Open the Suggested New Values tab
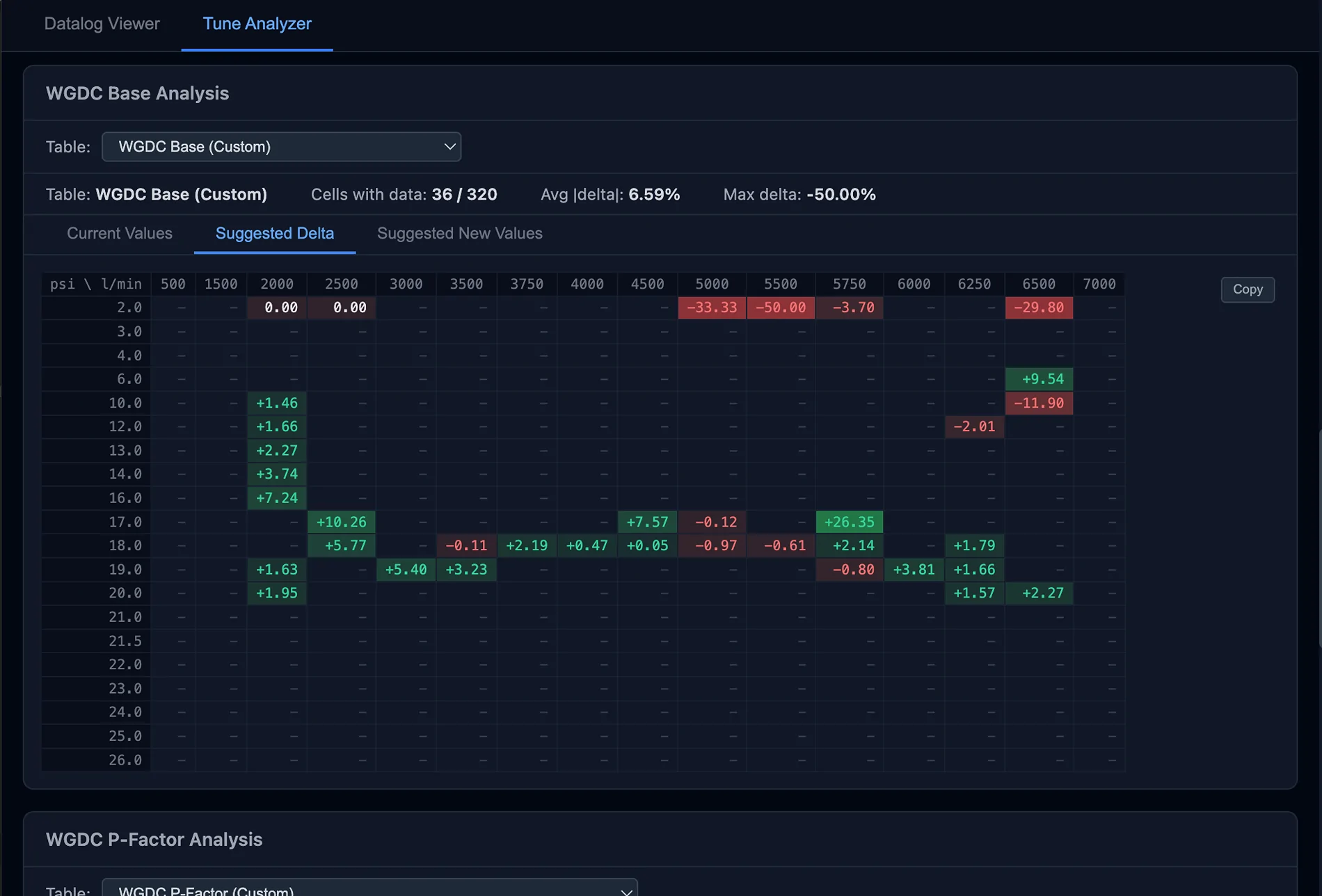Screen dimensions: 1322x896 click(x=459, y=233)
